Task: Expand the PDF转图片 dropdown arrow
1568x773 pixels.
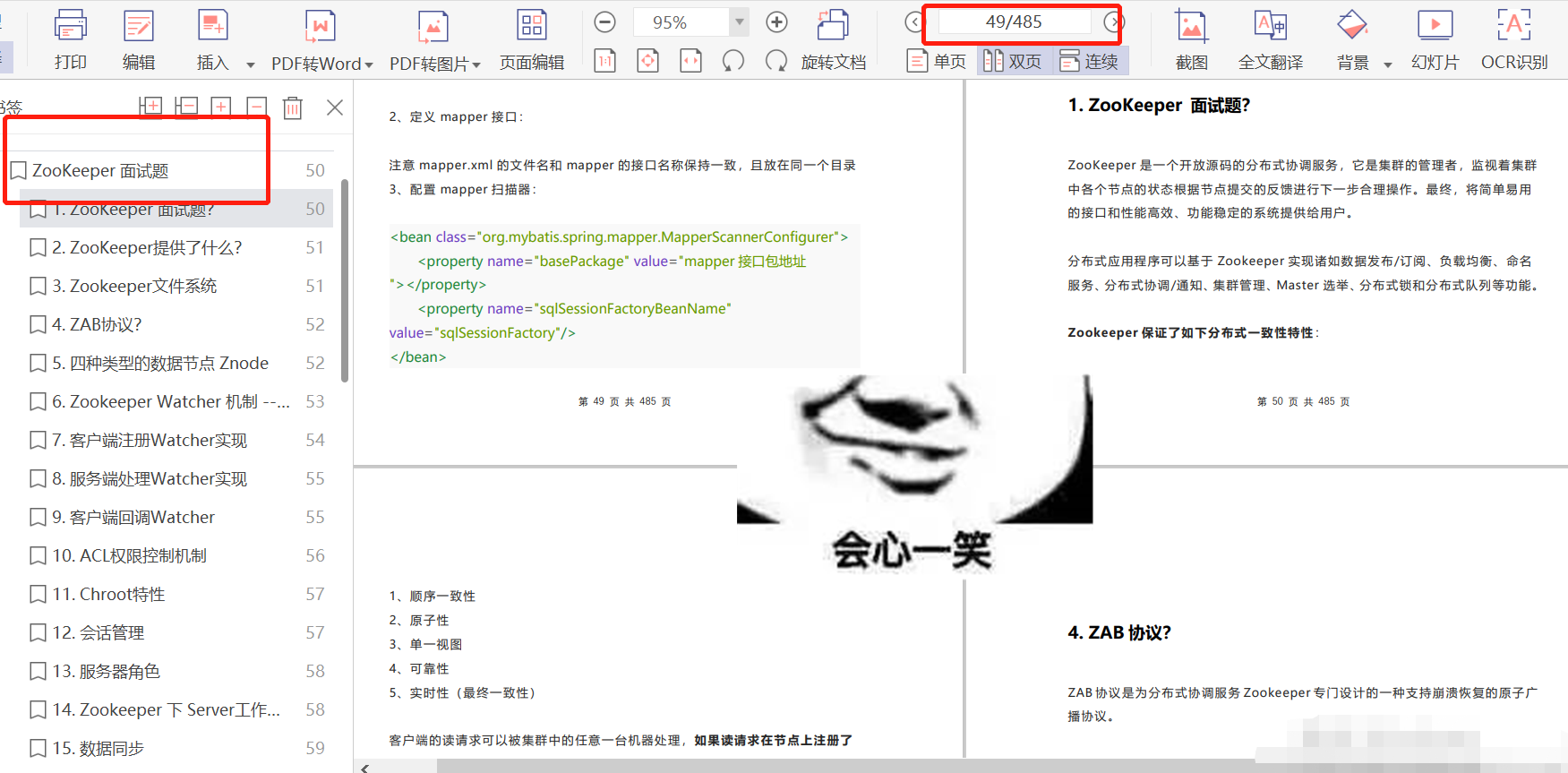Action: (476, 64)
